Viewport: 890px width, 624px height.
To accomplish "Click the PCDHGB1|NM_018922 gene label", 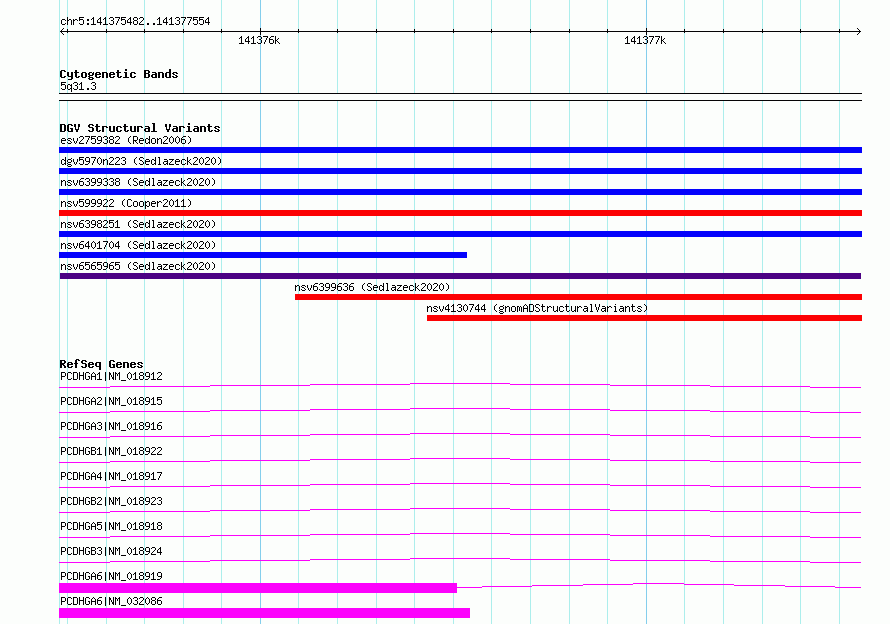I will tap(111, 451).
